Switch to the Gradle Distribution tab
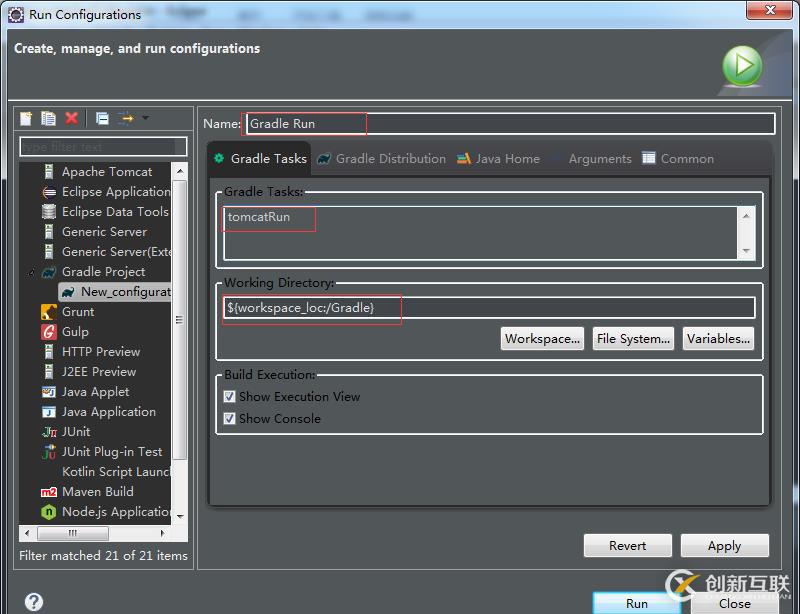Viewport: 800px width, 614px height. 381,159
